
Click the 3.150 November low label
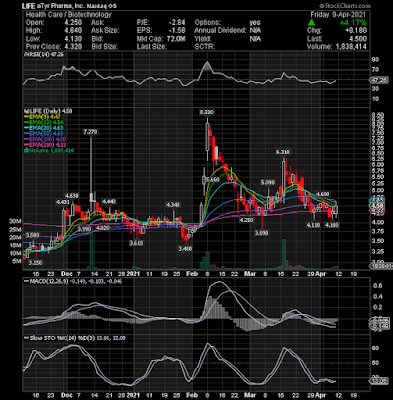point(35,263)
